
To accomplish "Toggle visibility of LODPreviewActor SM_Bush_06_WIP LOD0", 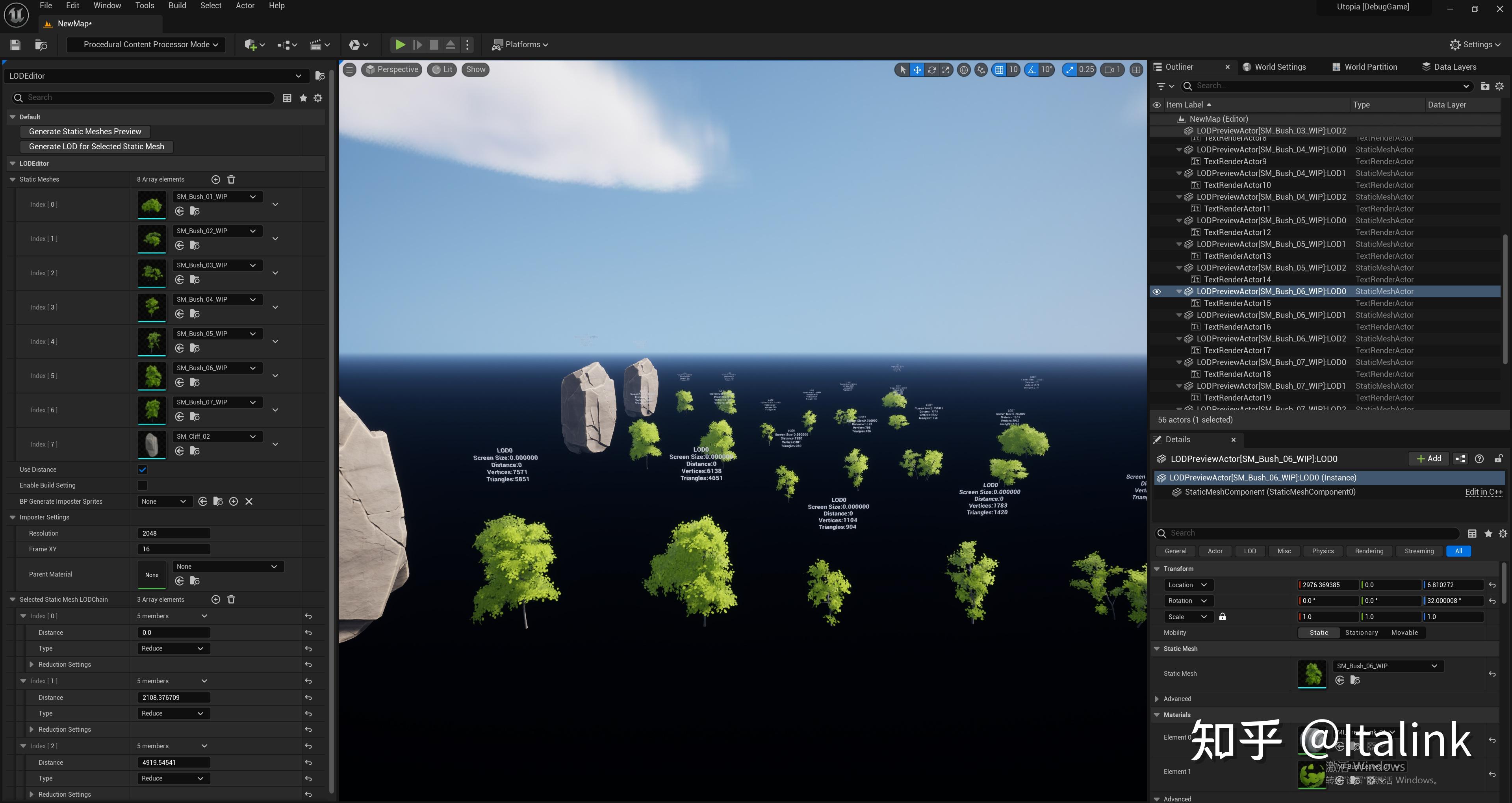I will point(1156,292).
